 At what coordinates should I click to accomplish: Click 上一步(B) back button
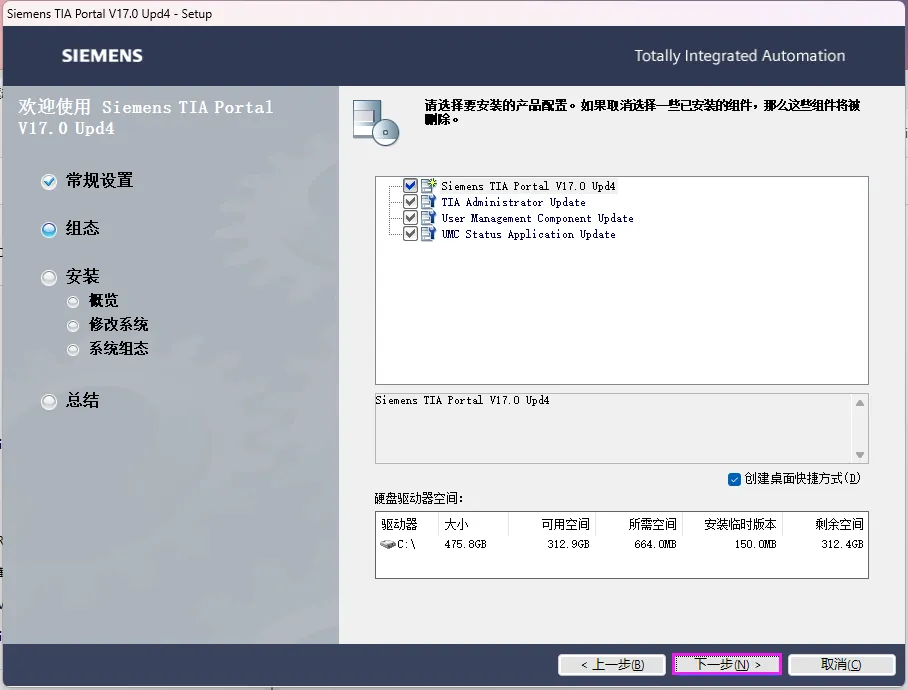tap(612, 665)
